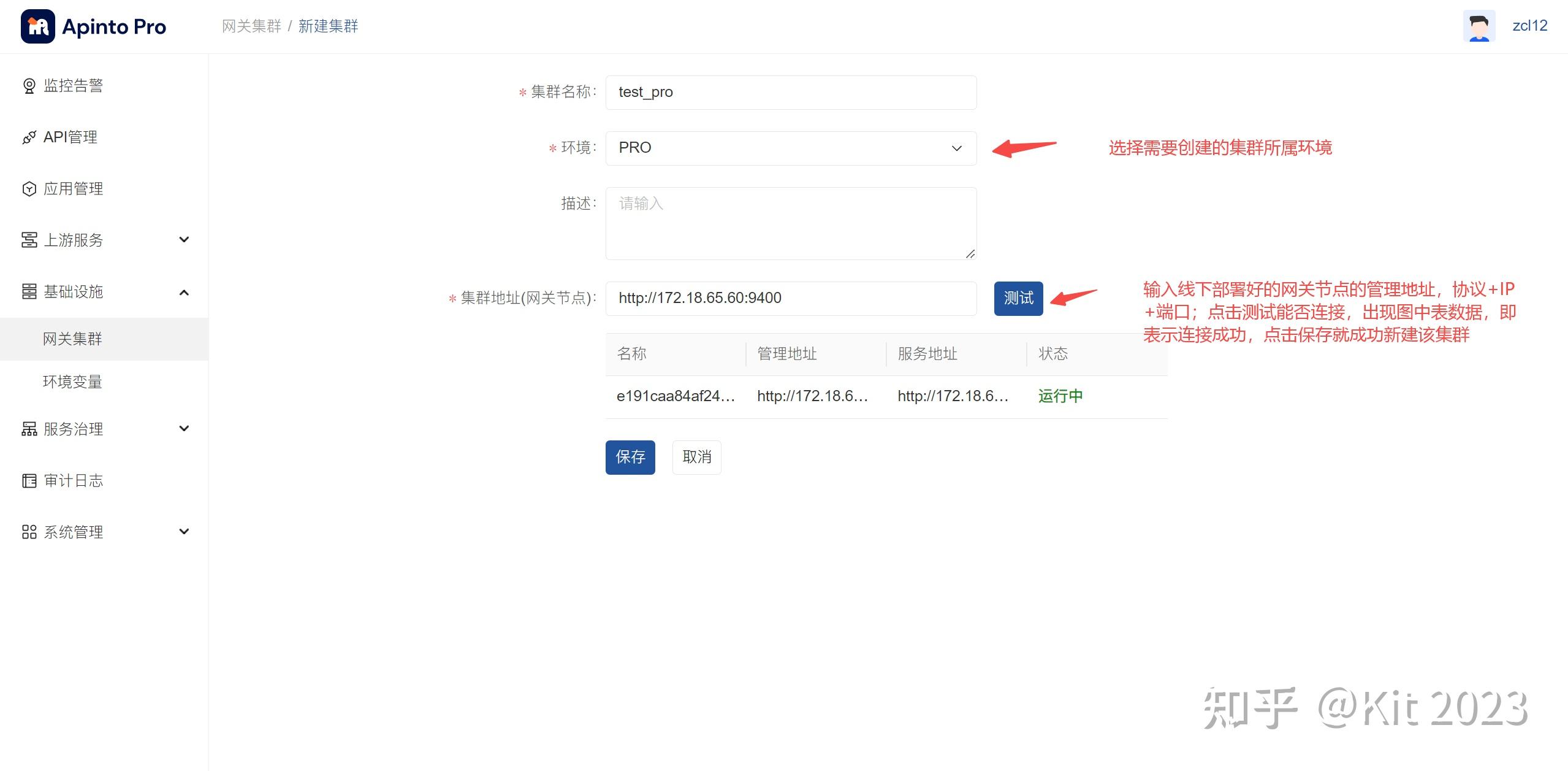The height and width of the screenshot is (771, 1568).
Task: Click the 网关集群 breadcrumb link
Action: tap(251, 26)
